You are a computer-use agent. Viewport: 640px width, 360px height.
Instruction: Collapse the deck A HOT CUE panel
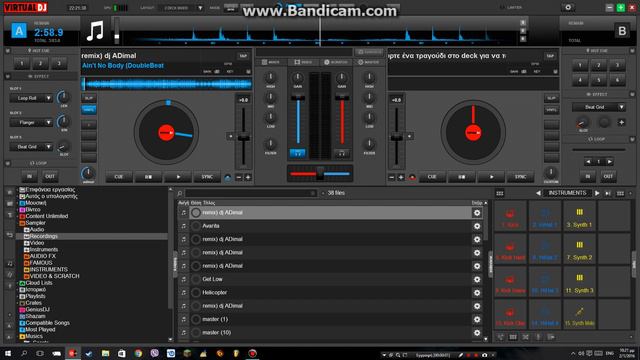tap(7, 51)
